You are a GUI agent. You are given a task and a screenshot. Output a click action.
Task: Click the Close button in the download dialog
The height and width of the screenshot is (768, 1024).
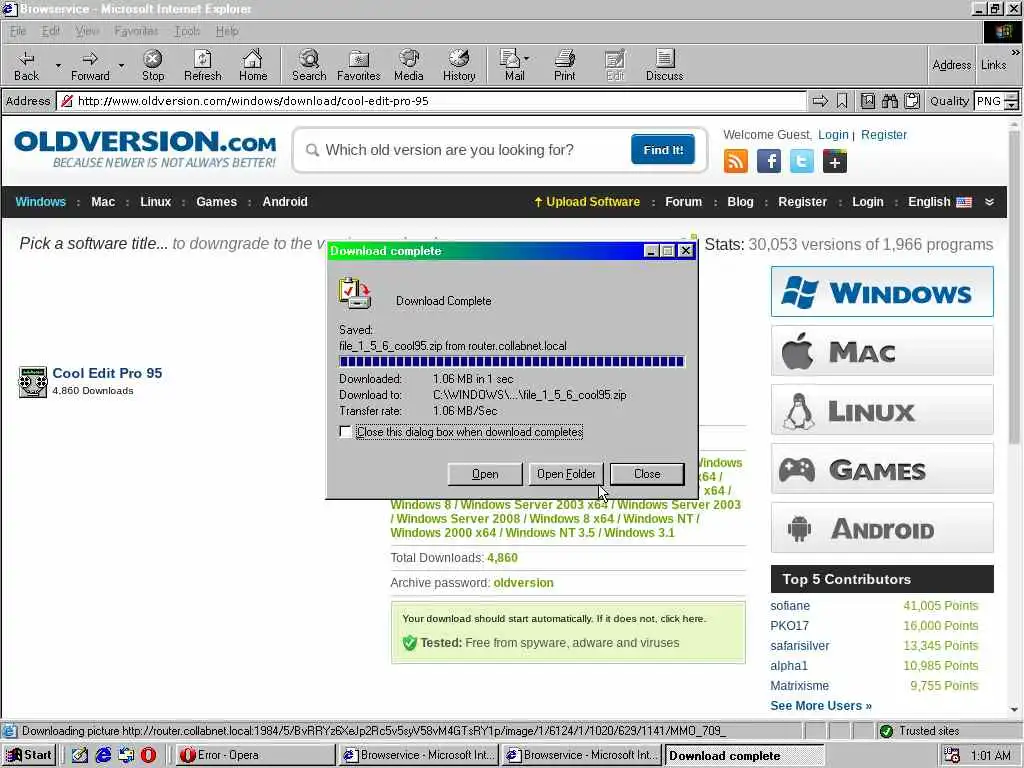tap(647, 474)
